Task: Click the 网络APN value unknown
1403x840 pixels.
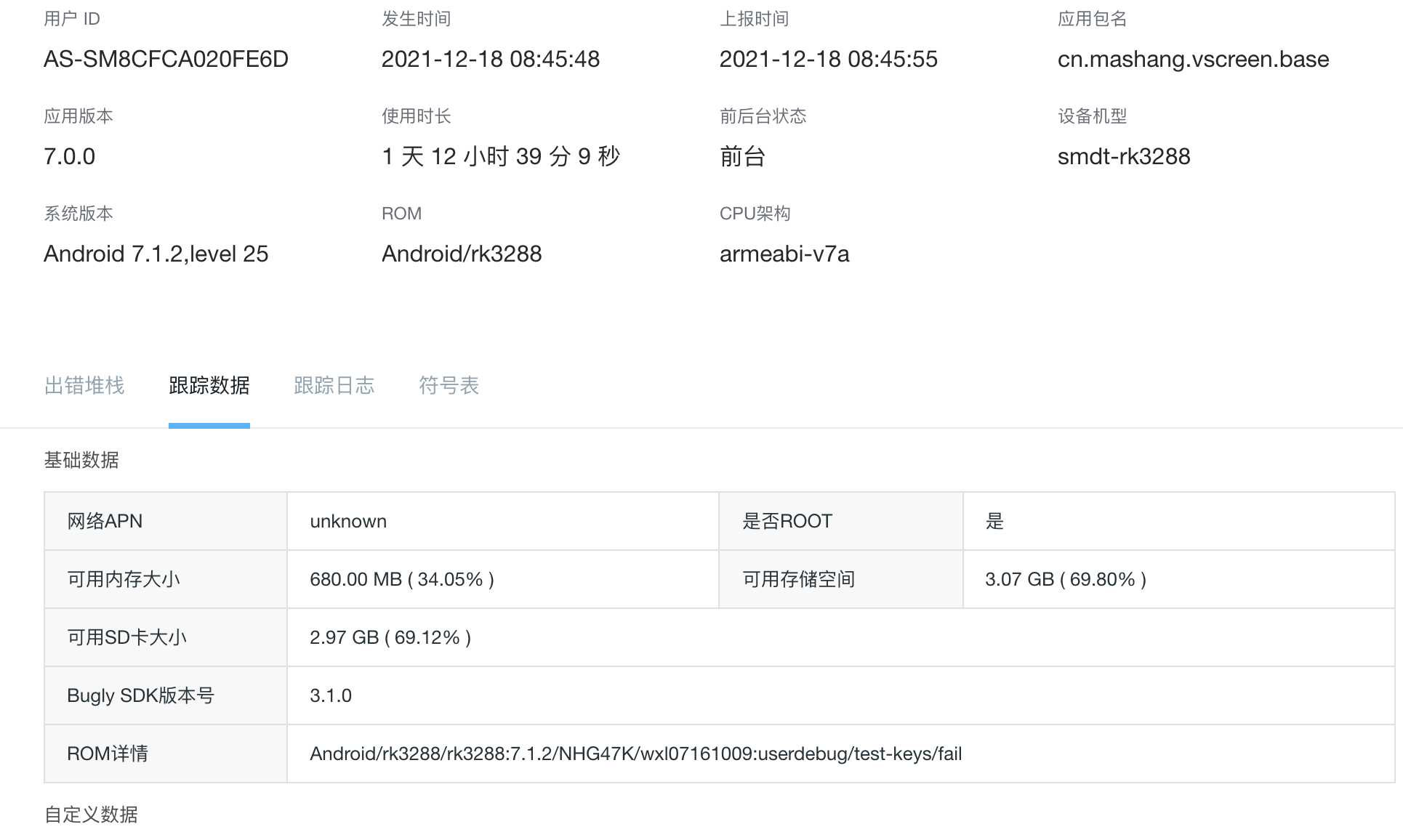Action: (x=347, y=521)
